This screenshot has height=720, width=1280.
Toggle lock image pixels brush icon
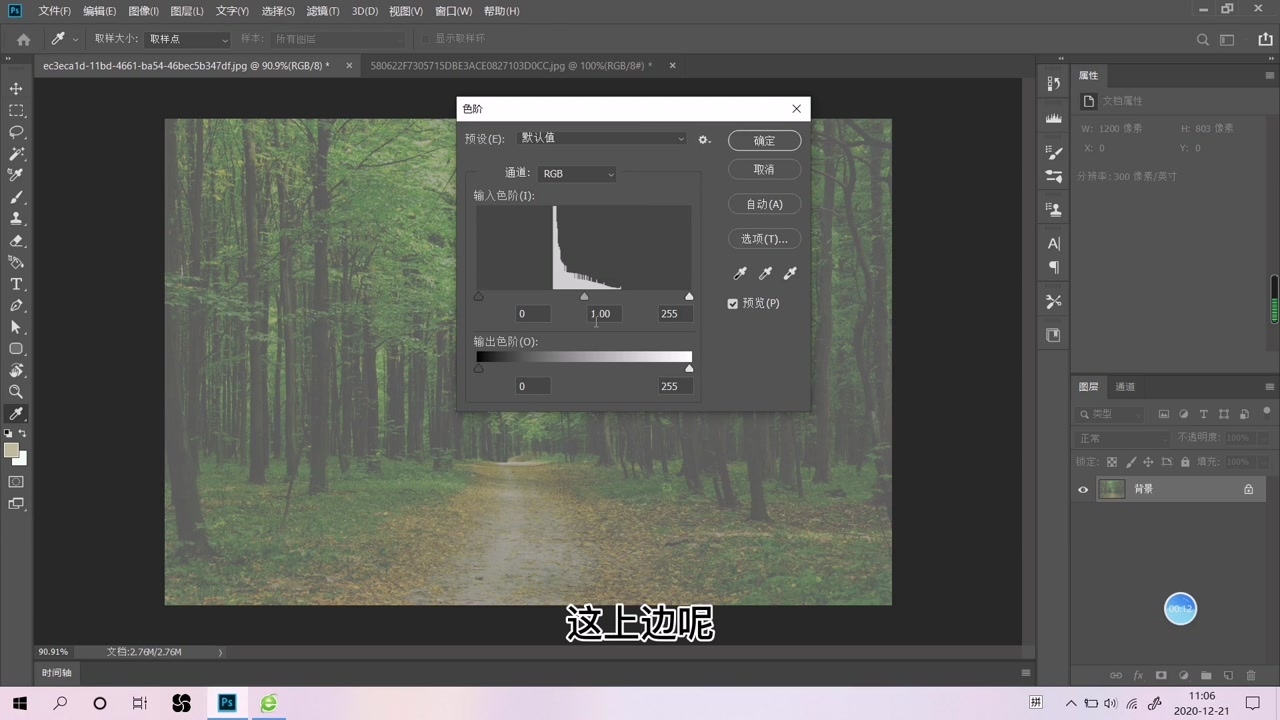[1131, 463]
